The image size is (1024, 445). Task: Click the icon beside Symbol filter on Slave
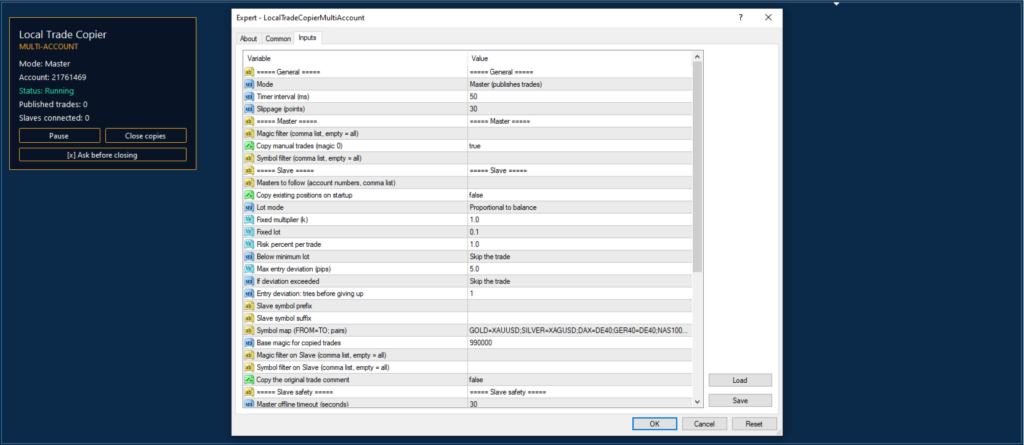click(x=249, y=367)
